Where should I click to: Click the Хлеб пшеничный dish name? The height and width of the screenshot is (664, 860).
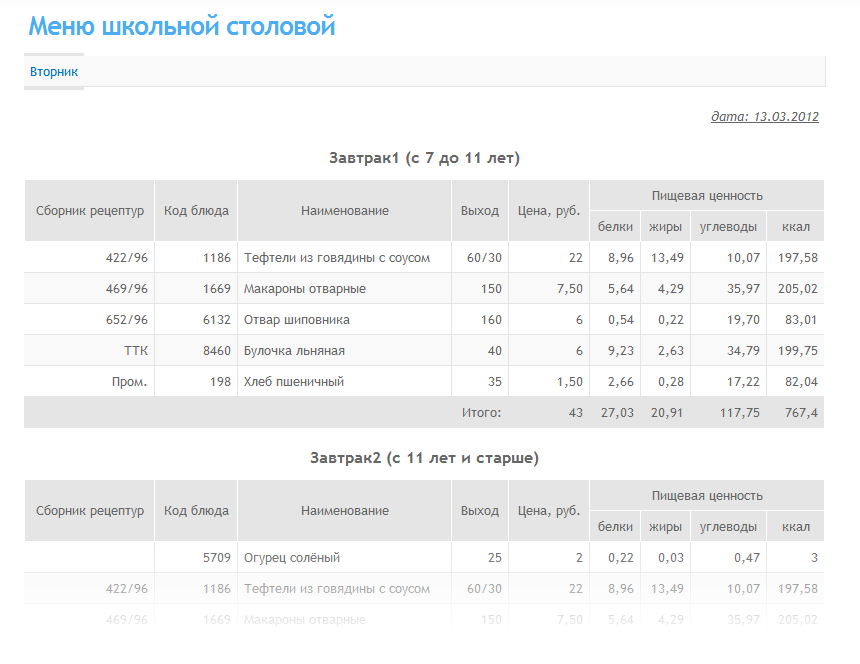click(x=293, y=382)
